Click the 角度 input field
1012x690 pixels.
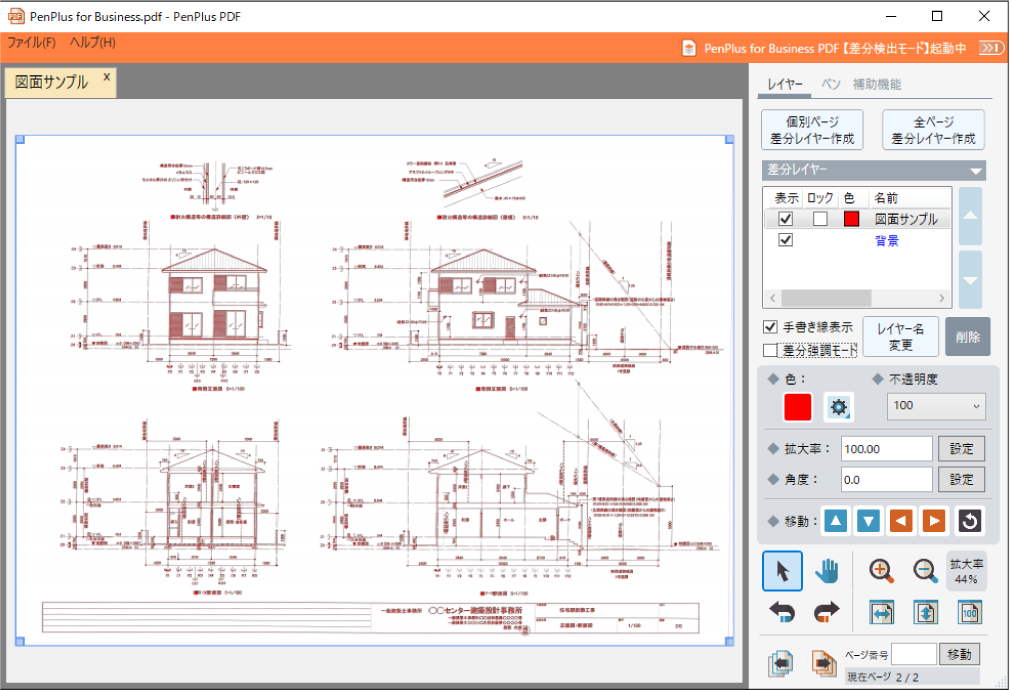pos(887,480)
